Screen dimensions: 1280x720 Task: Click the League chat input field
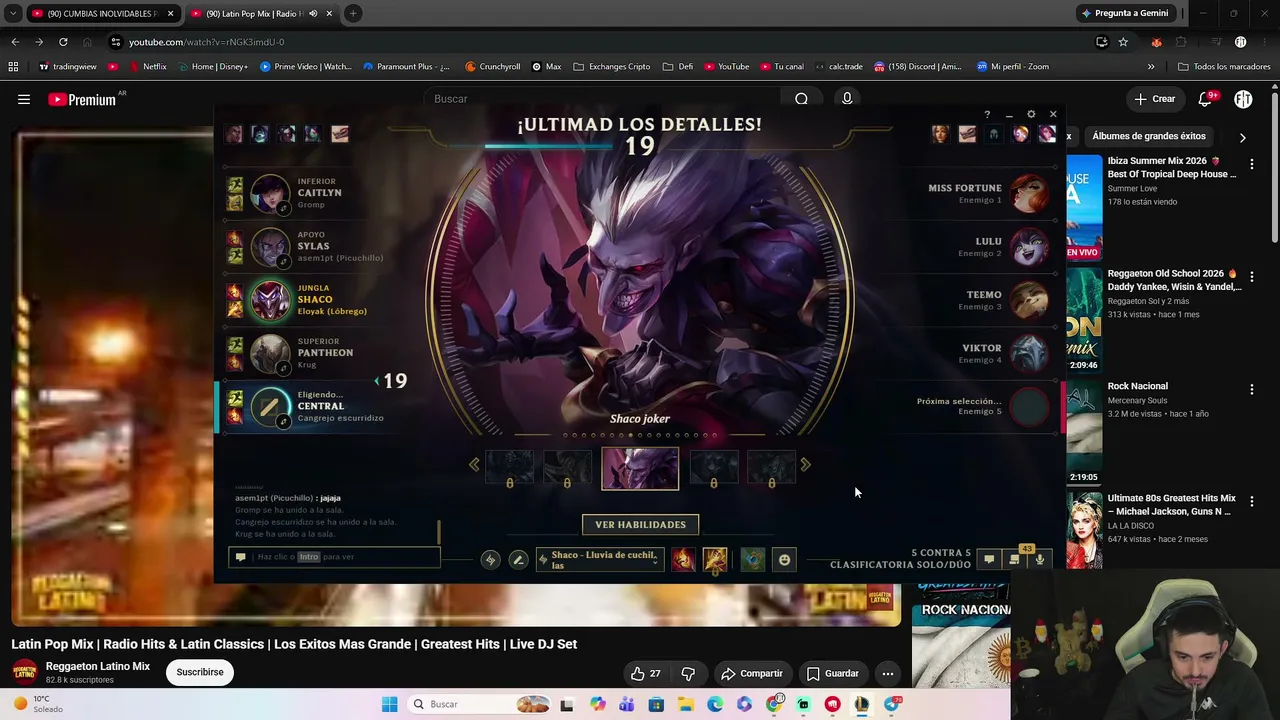point(334,557)
